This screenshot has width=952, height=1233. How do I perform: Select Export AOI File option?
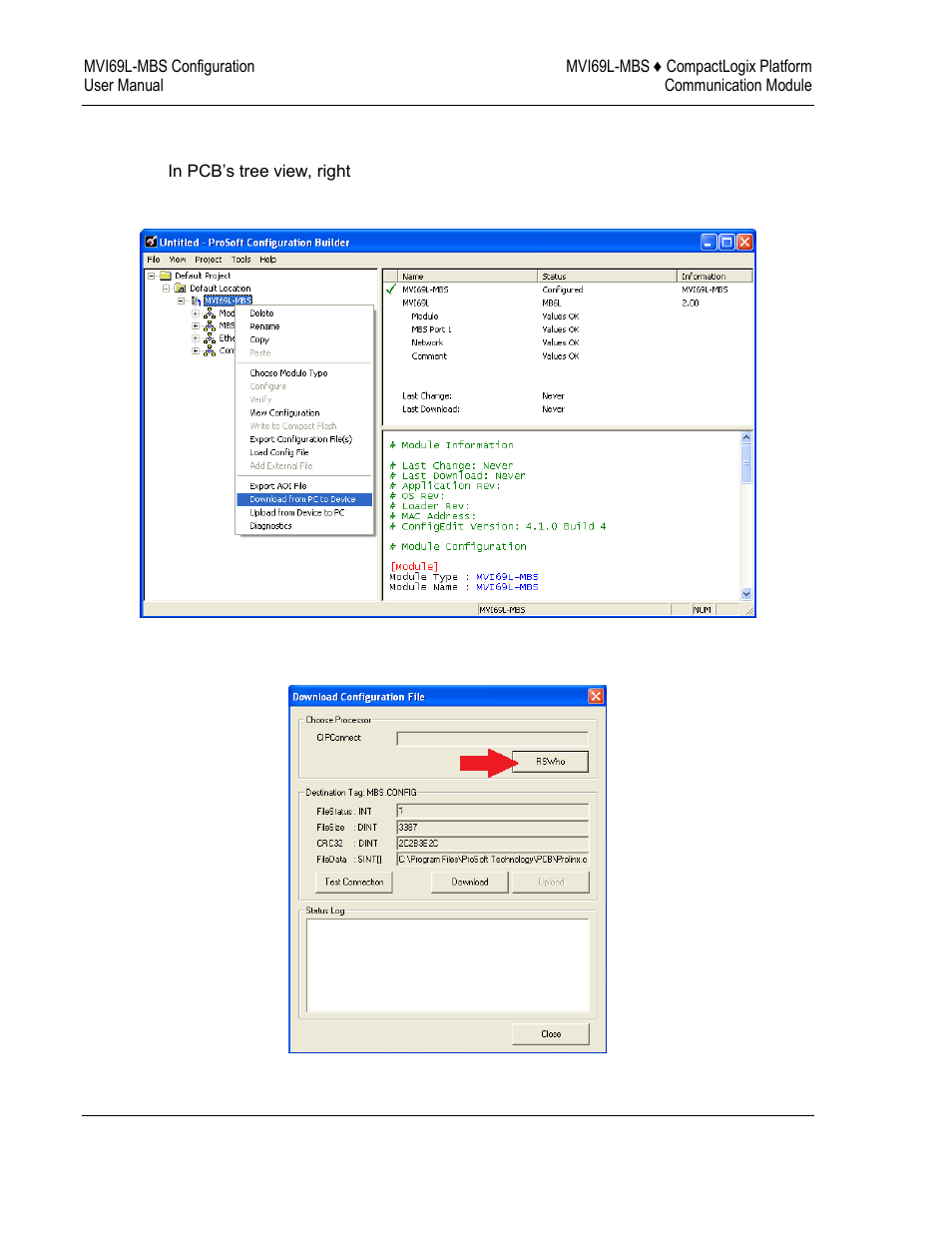(x=303, y=486)
